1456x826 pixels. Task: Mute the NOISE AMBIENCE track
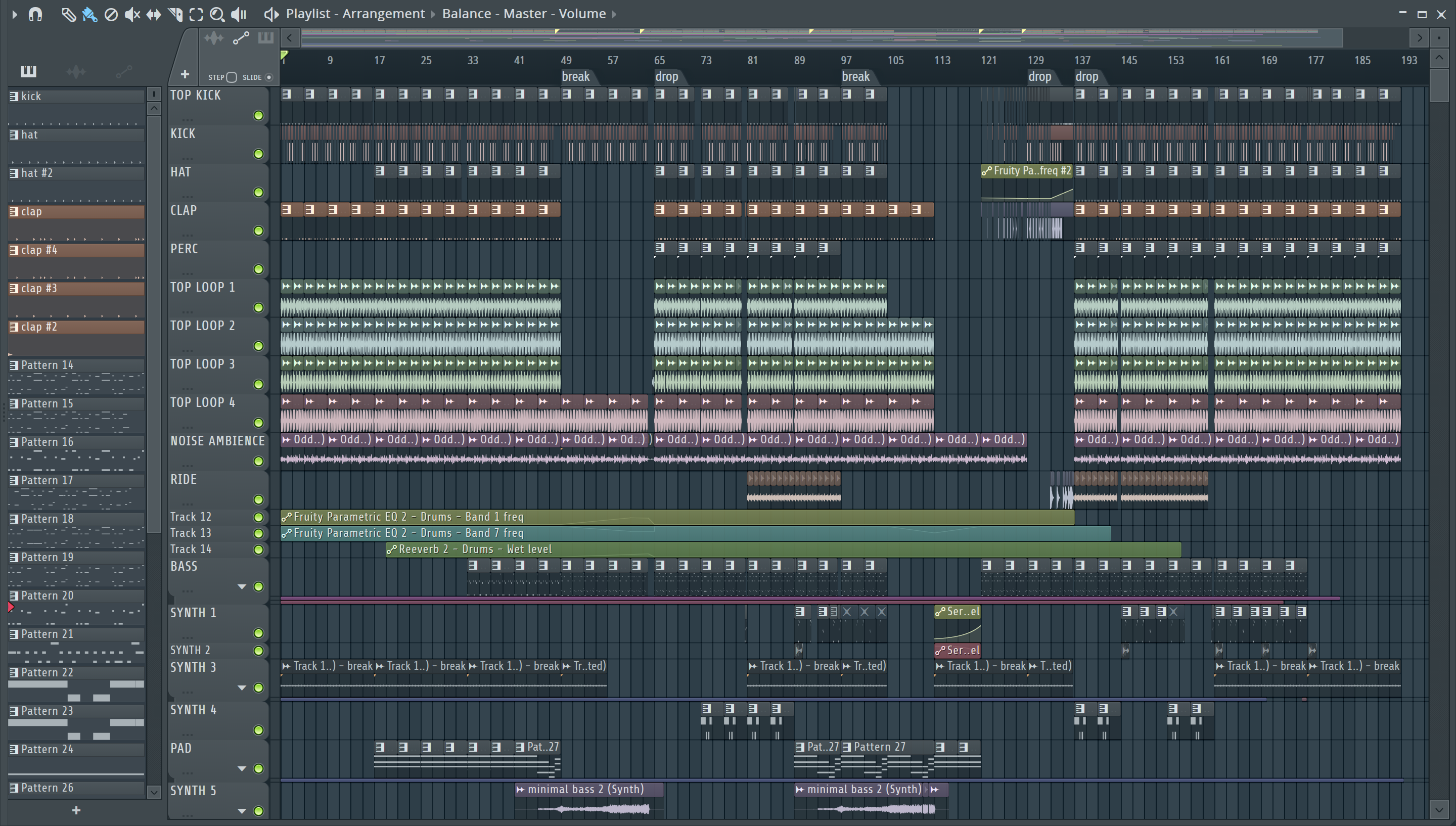(259, 462)
